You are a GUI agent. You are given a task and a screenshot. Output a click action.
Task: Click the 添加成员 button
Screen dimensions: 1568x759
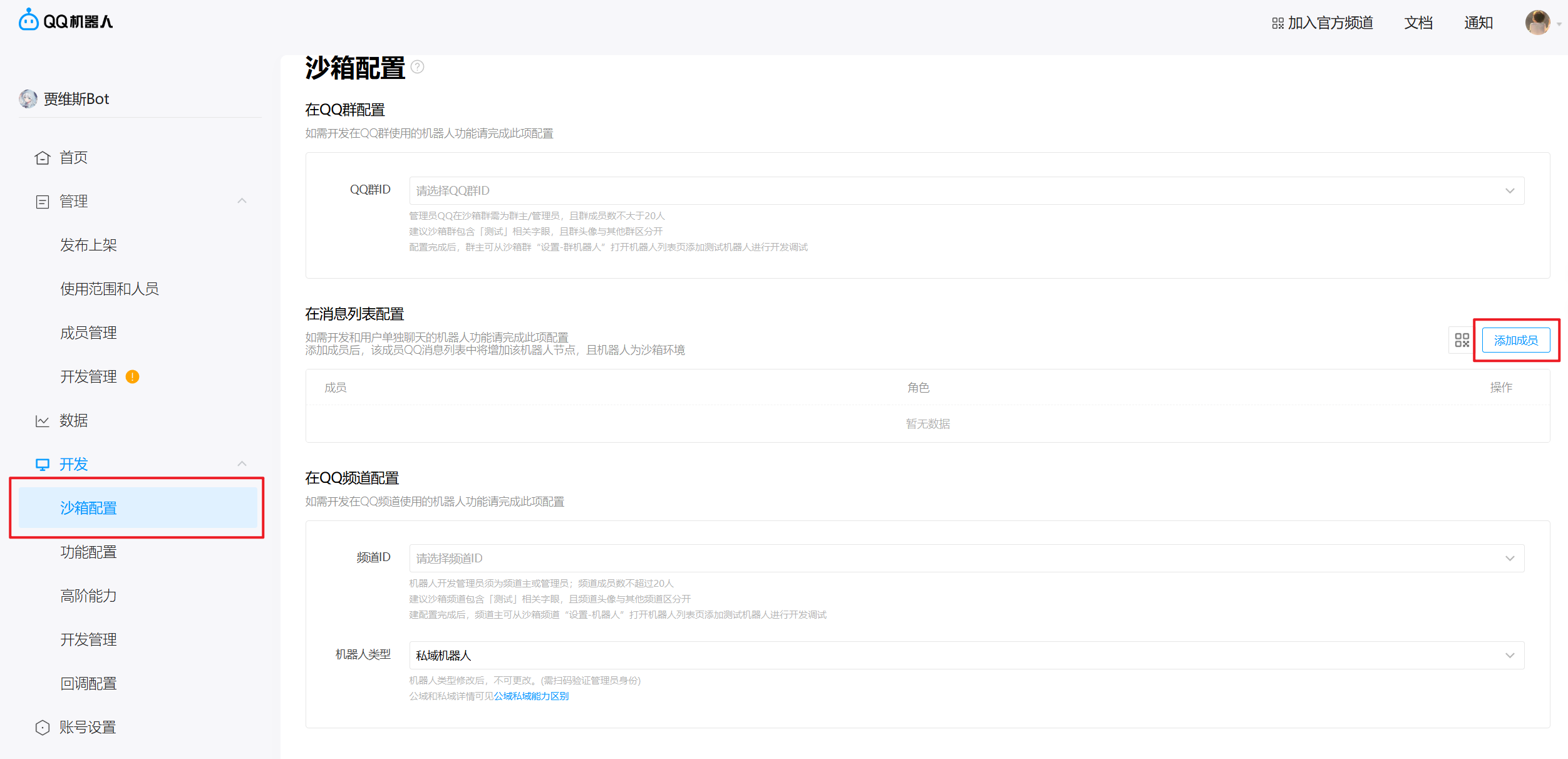[x=1516, y=340]
